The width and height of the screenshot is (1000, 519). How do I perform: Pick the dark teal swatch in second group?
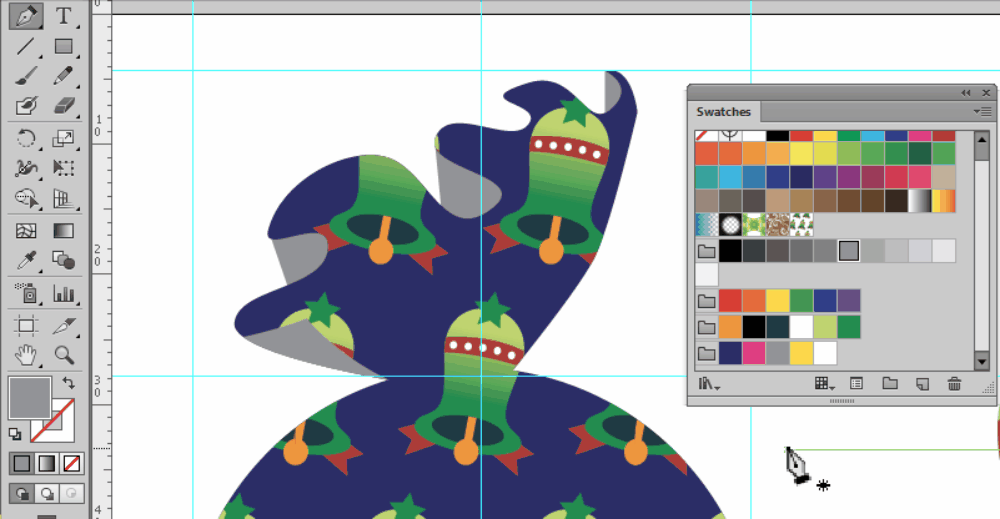click(x=777, y=327)
